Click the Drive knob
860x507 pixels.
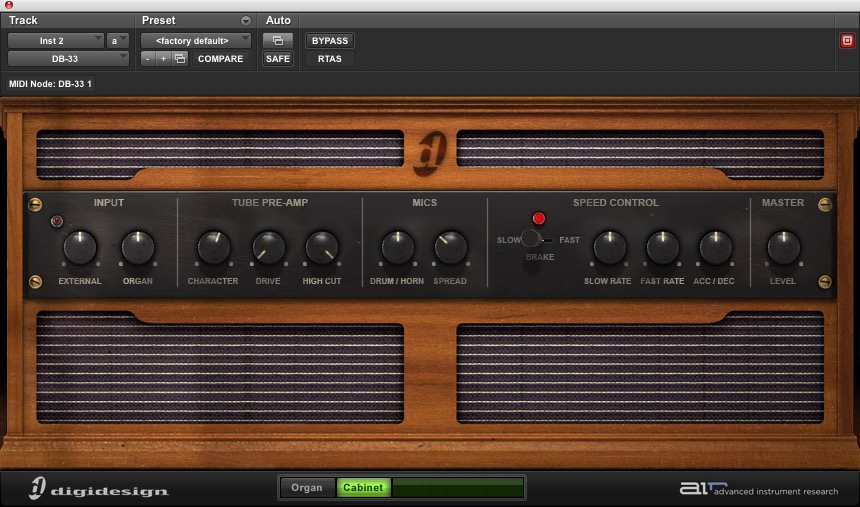[x=269, y=247]
